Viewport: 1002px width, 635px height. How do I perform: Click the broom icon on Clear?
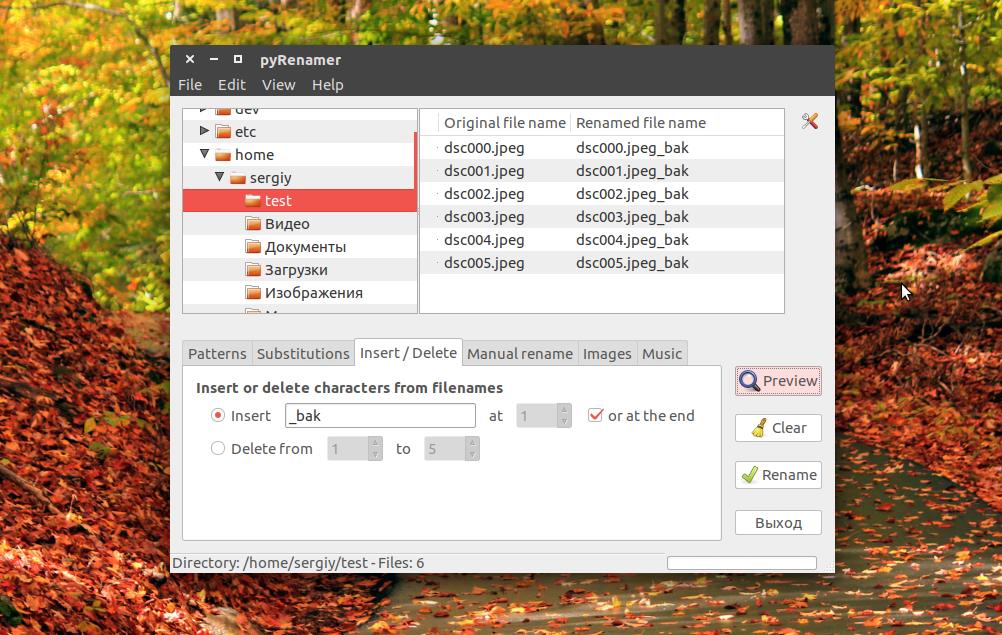click(x=759, y=428)
